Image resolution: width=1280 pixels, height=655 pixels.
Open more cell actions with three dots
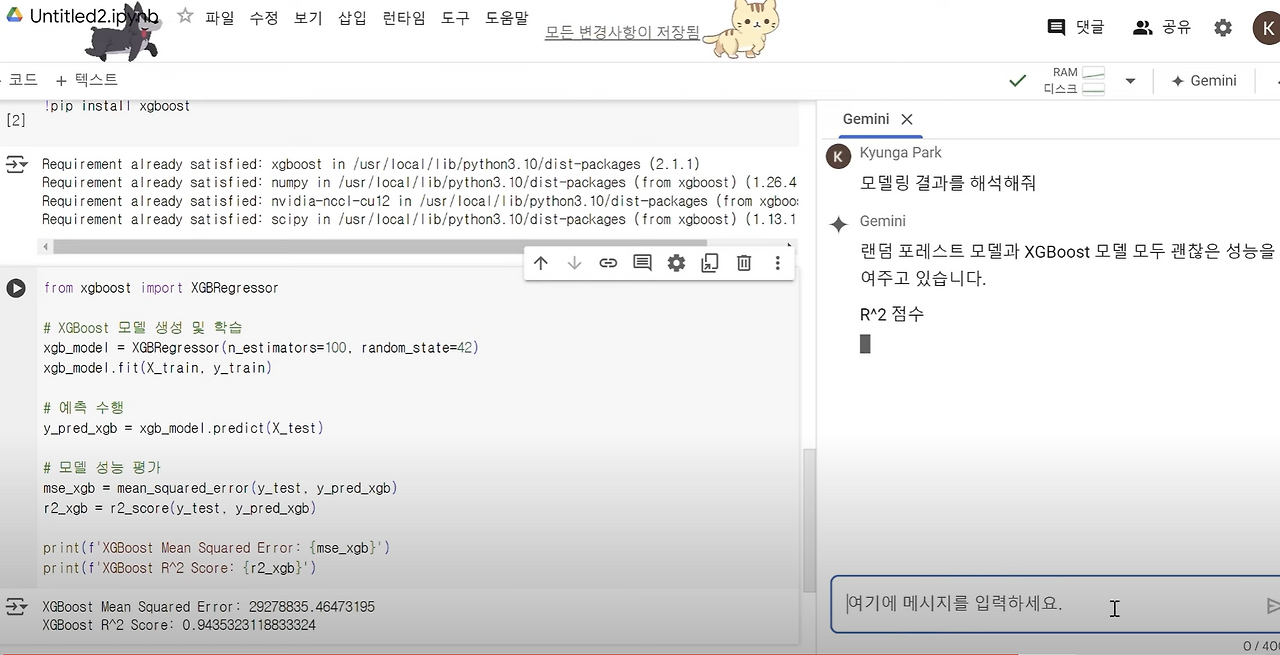pos(777,262)
